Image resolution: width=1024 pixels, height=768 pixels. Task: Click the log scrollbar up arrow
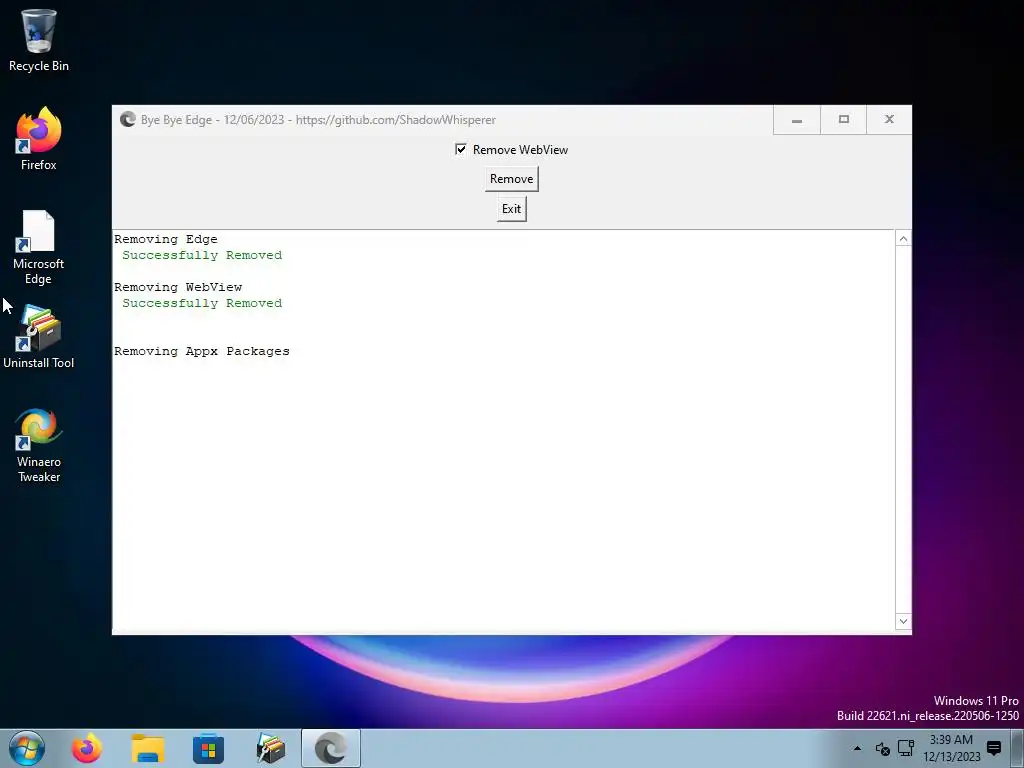(903, 239)
